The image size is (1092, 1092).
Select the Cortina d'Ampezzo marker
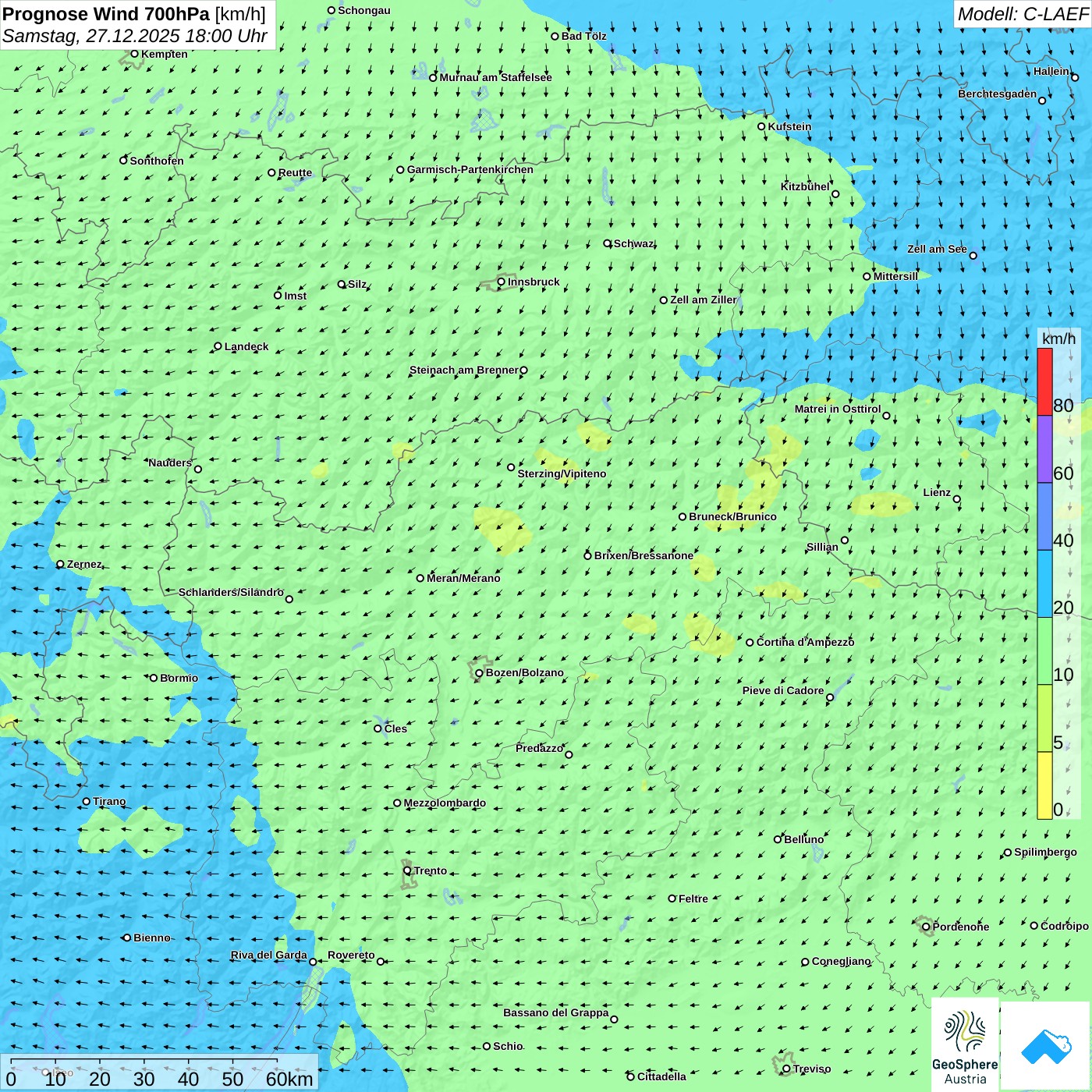[x=750, y=643]
